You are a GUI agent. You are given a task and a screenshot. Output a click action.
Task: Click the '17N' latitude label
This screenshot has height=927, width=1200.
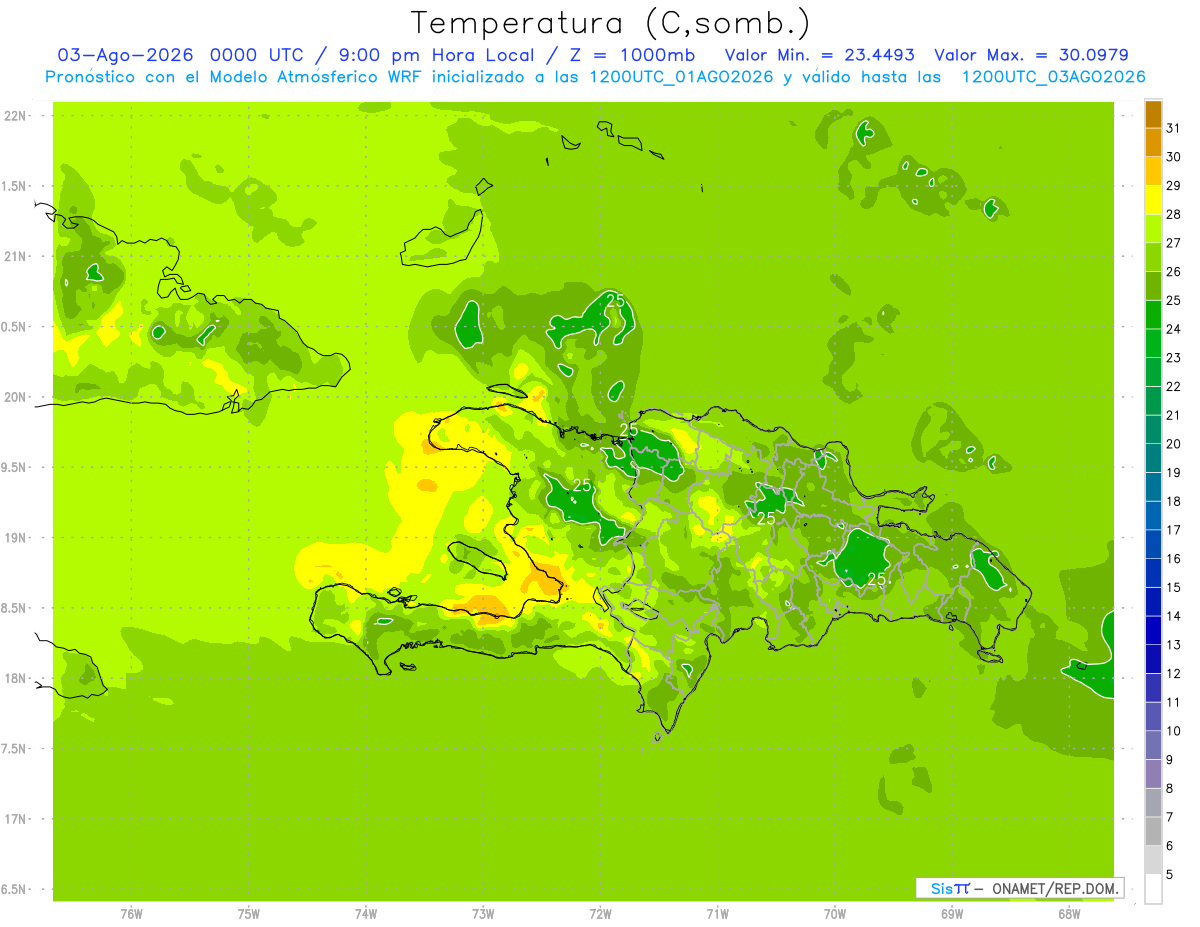[15, 819]
